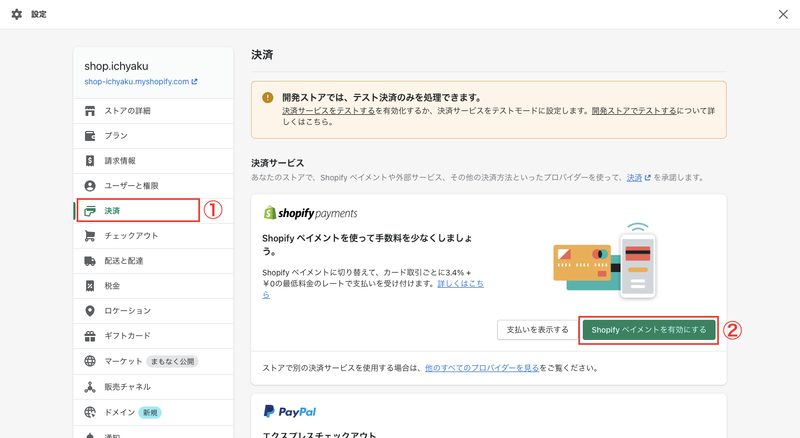The height and width of the screenshot is (438, 800).
Task: Open the 配送と配達 settings section
Action: coord(153,261)
